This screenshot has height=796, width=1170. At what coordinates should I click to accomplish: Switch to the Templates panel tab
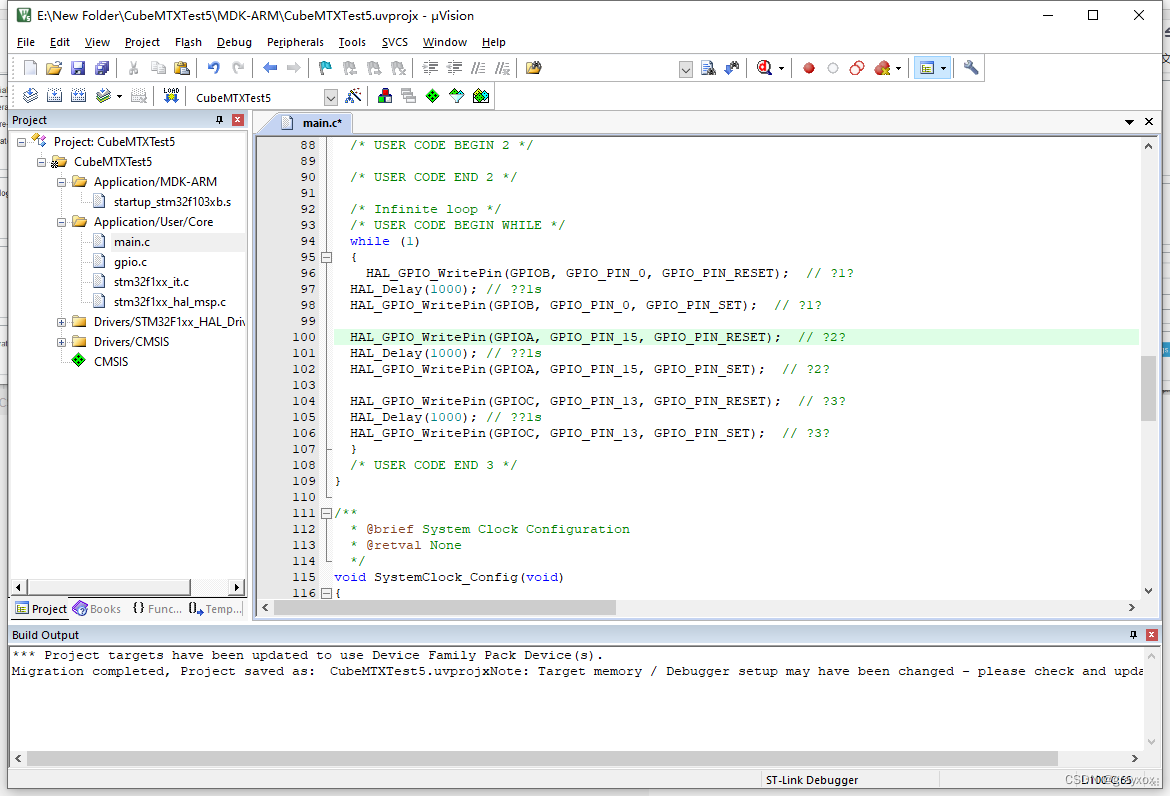click(x=216, y=609)
